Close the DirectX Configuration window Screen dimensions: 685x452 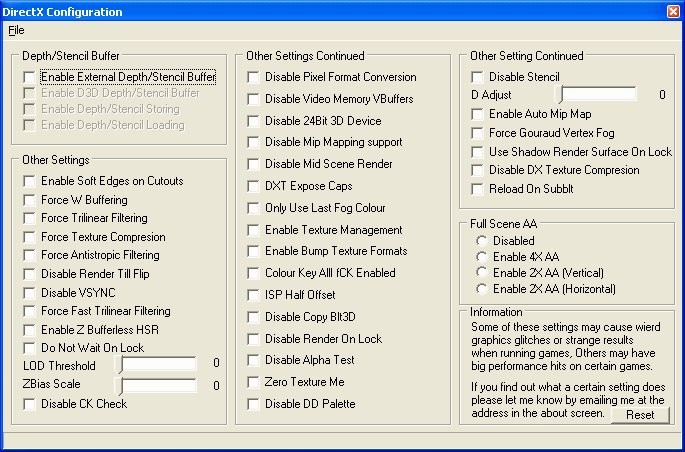coord(673,11)
